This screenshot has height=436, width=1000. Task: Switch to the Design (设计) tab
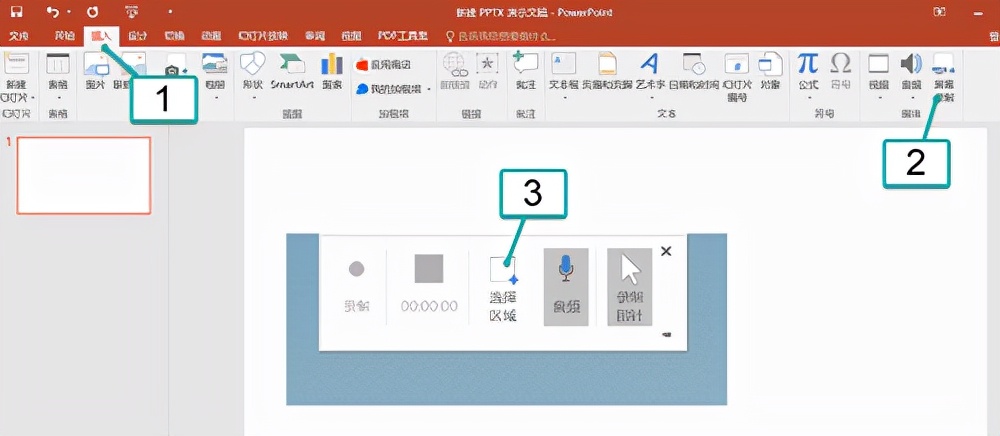[x=137, y=36]
